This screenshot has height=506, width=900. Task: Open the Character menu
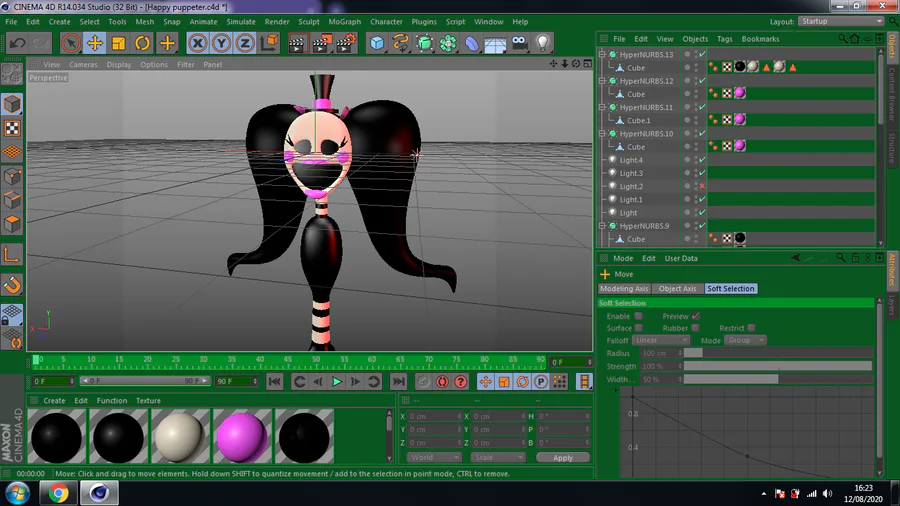[386, 22]
